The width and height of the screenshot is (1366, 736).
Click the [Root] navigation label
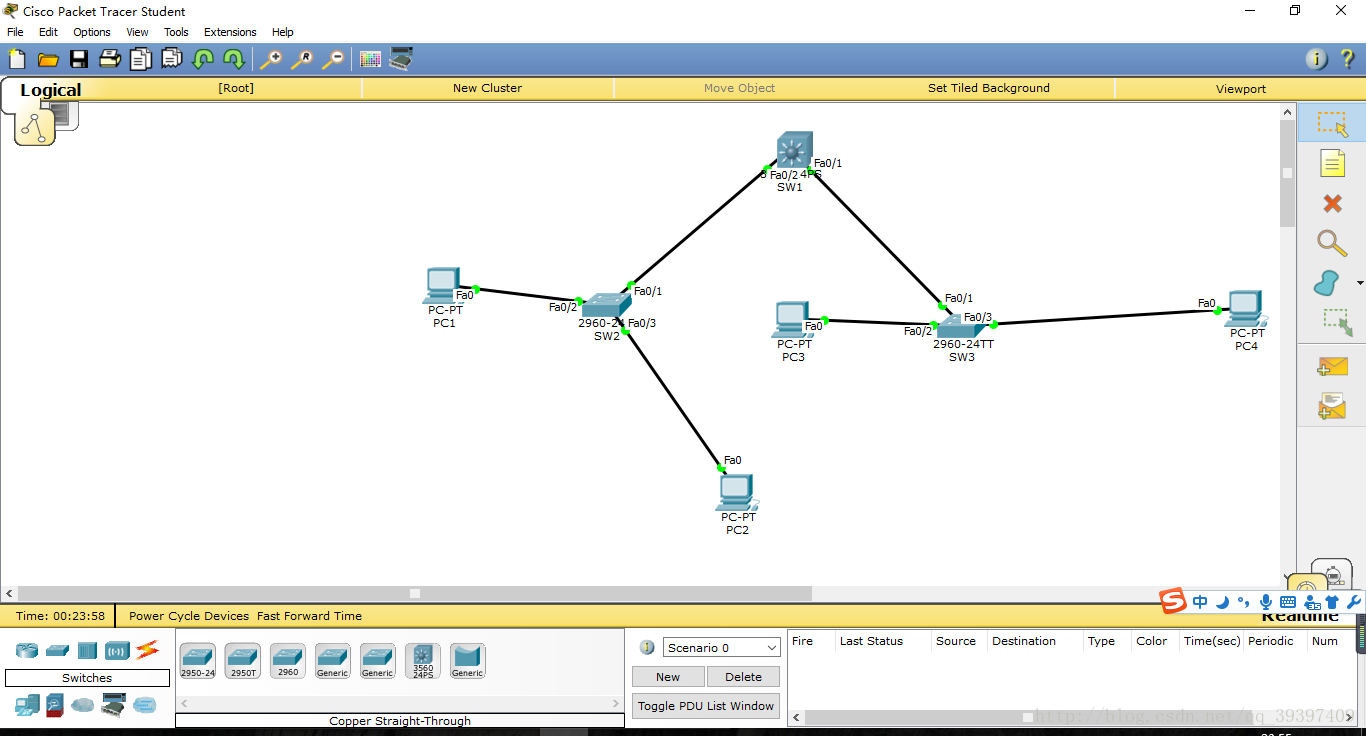236,88
